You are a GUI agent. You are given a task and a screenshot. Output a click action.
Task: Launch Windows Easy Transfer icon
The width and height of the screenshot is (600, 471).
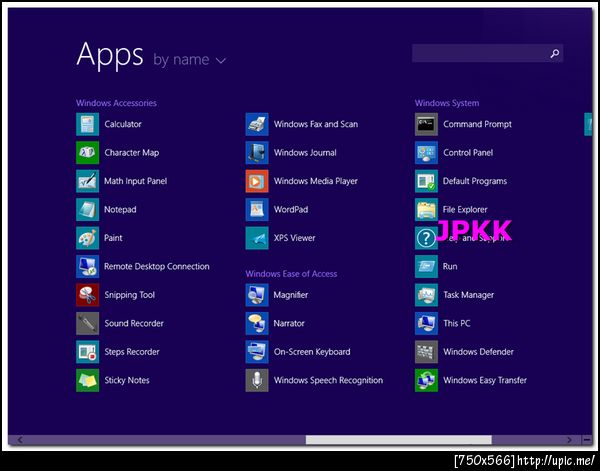pyautogui.click(x=426, y=380)
